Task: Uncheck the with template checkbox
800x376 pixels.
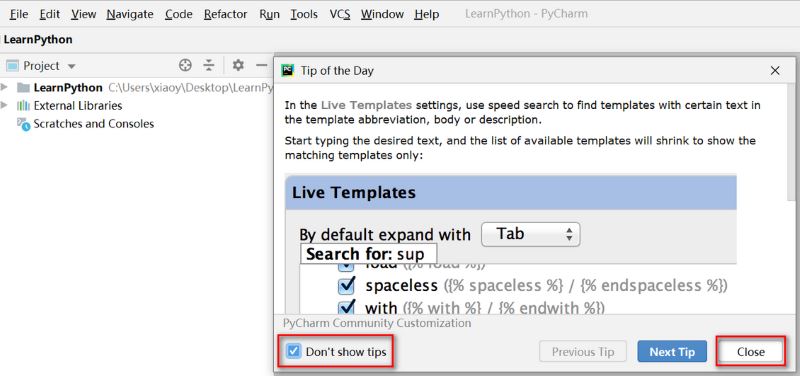Action: pyautogui.click(x=346, y=307)
